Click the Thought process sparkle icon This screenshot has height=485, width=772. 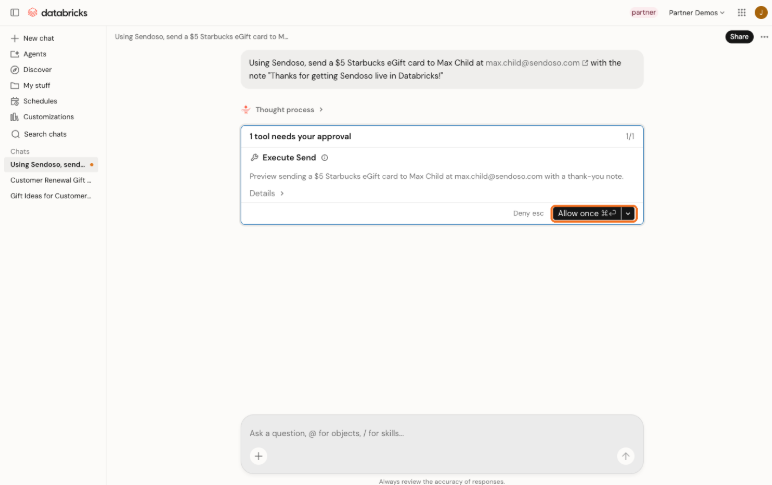coord(246,109)
